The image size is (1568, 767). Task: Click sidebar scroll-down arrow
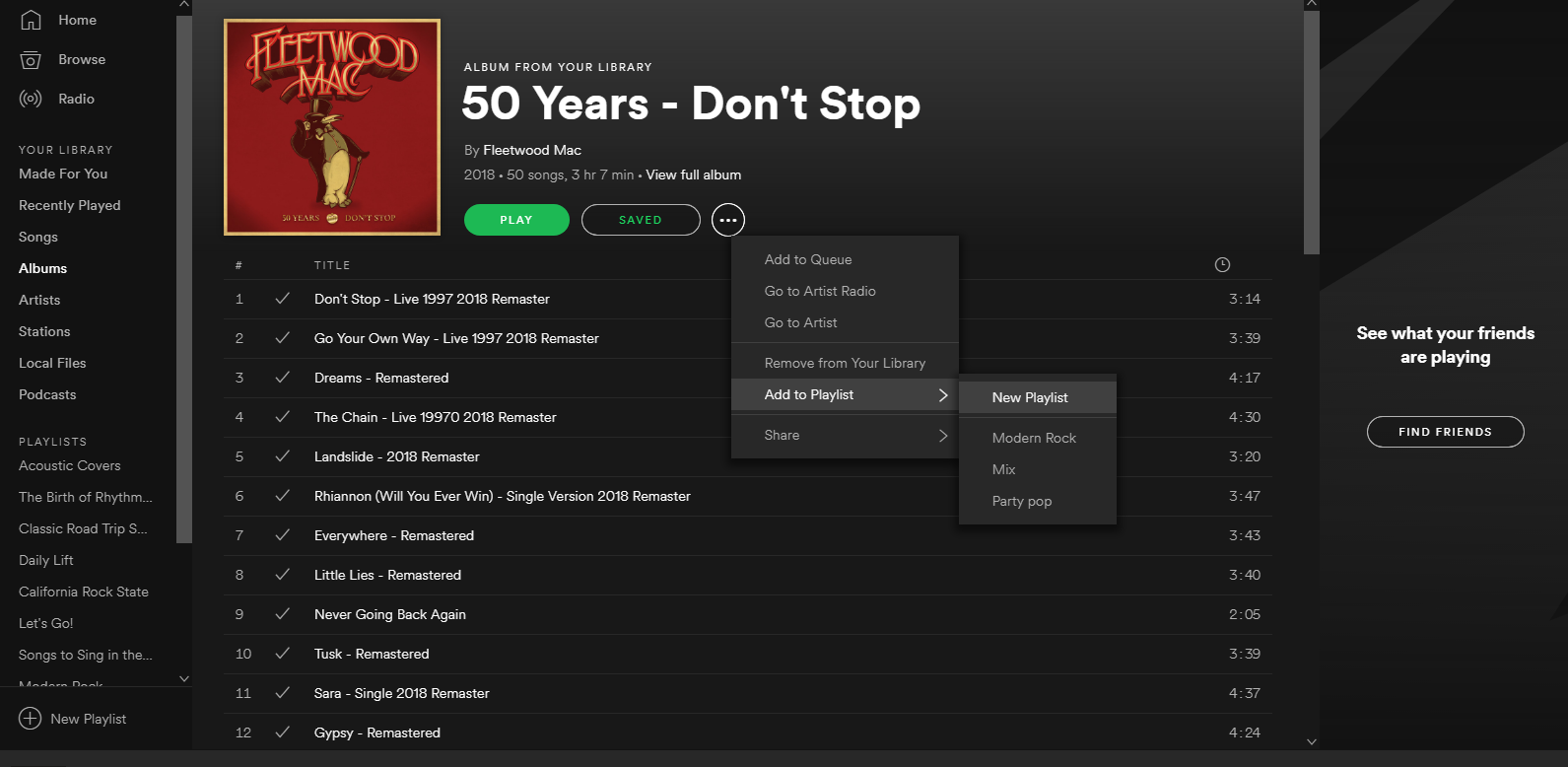tap(183, 678)
